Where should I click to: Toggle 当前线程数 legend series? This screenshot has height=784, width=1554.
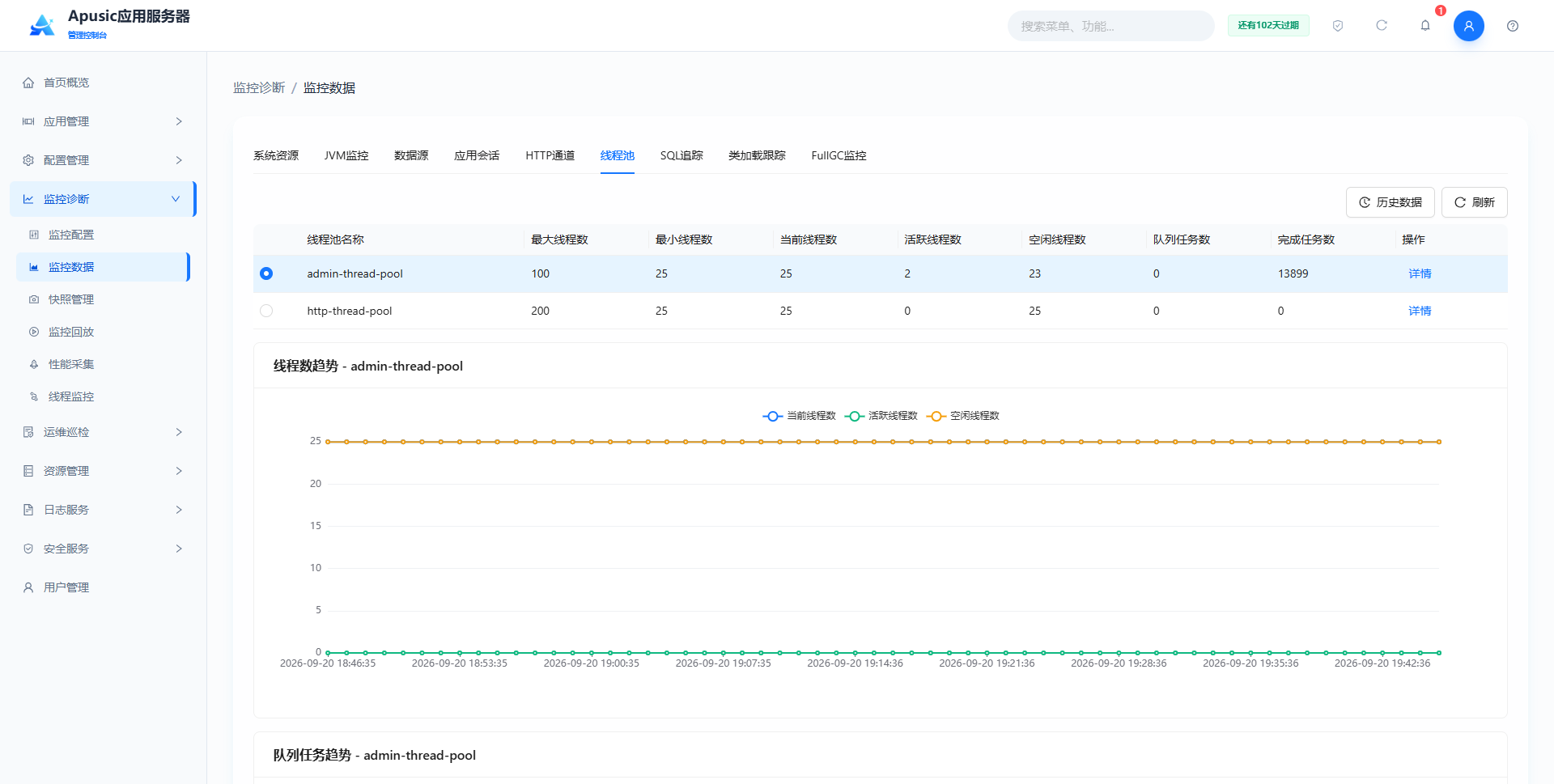point(799,416)
